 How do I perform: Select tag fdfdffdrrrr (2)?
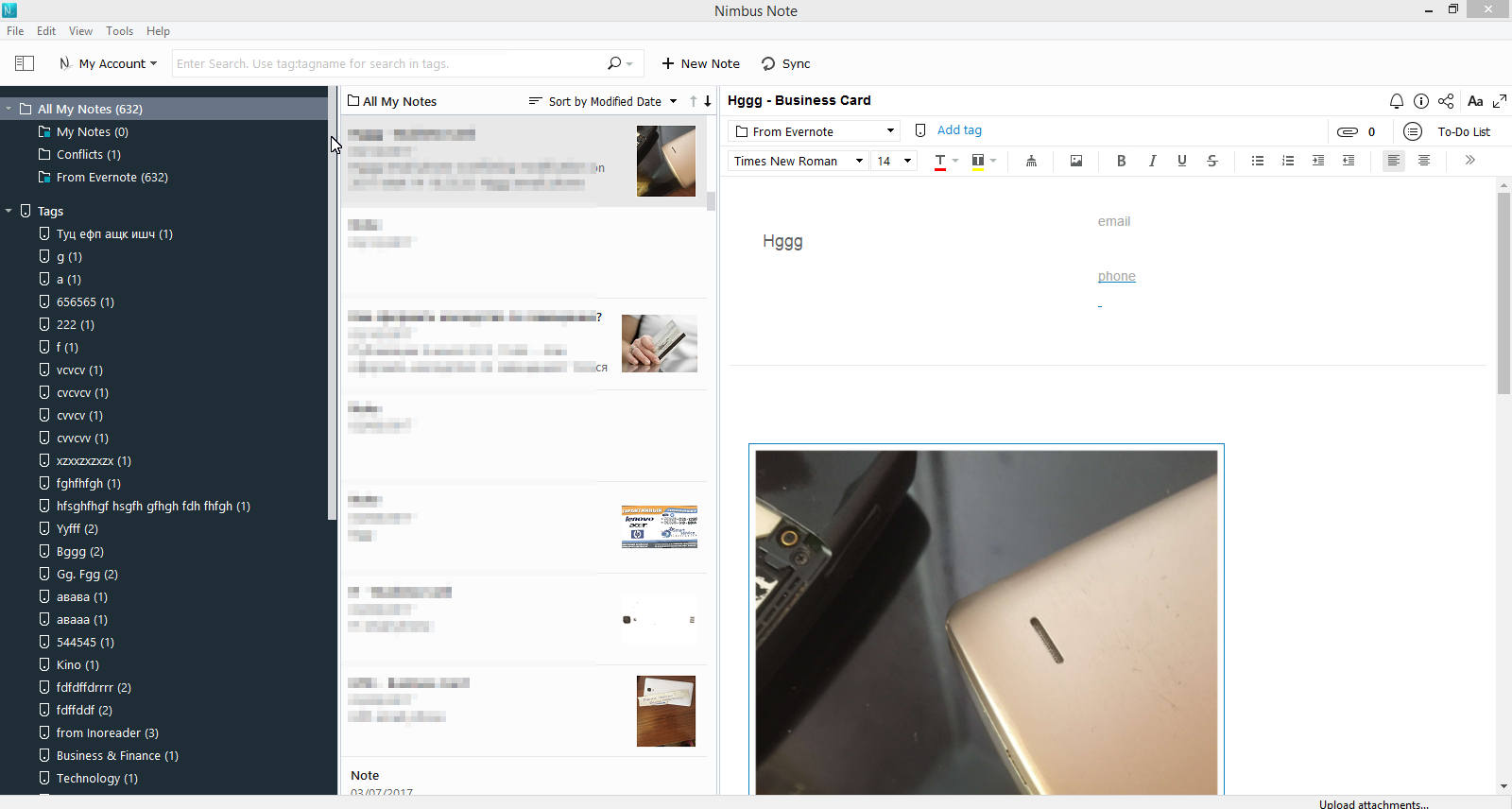point(94,687)
